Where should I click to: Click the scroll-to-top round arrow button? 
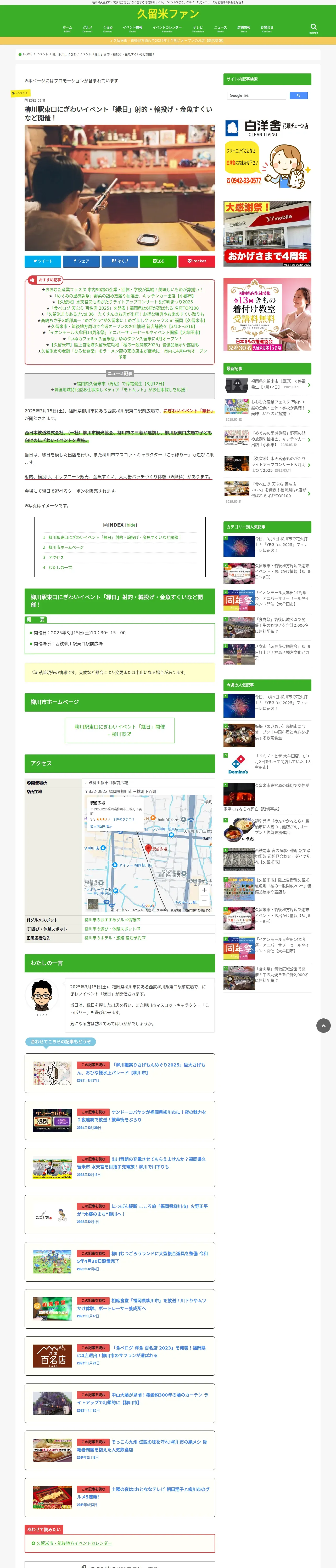tap(323, 1026)
